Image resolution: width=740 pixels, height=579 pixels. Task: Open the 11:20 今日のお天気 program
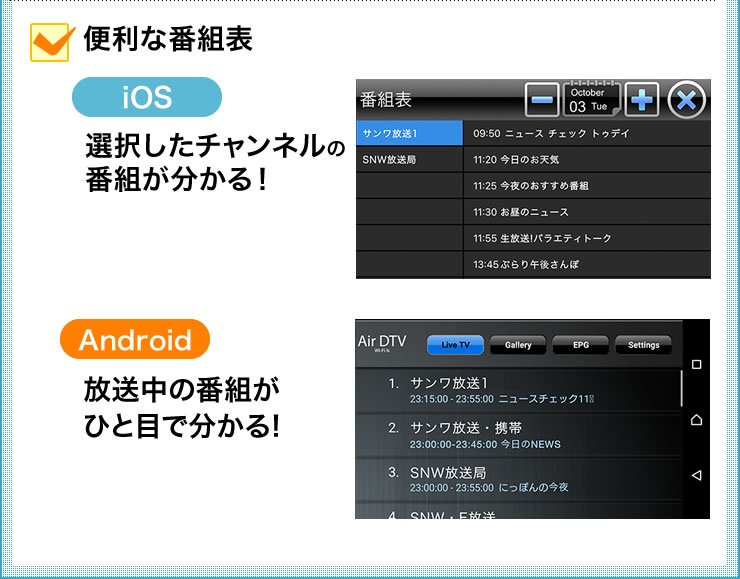[x=587, y=159]
